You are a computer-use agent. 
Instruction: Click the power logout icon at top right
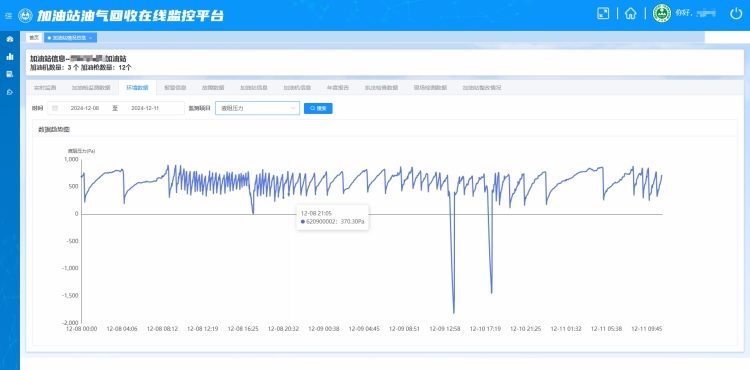pyautogui.click(x=736, y=13)
